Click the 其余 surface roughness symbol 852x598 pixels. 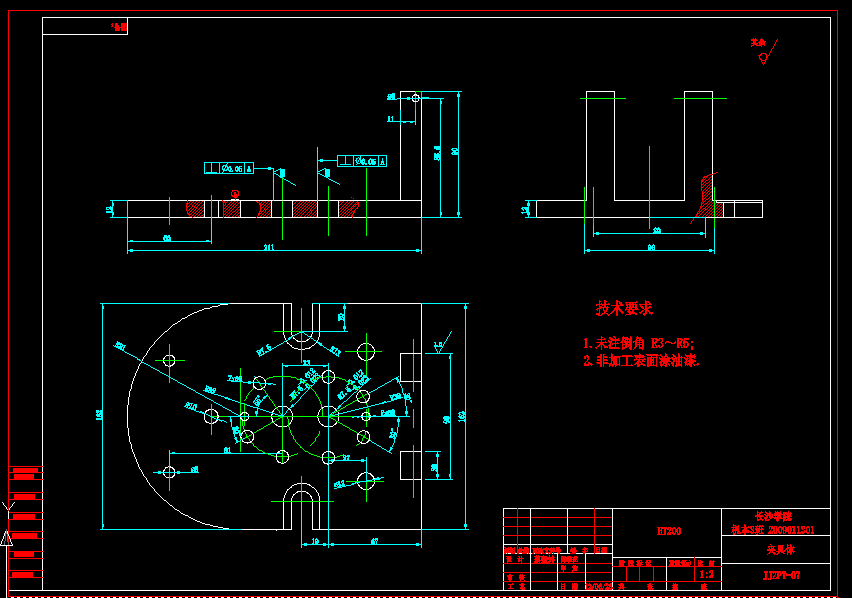click(x=764, y=51)
